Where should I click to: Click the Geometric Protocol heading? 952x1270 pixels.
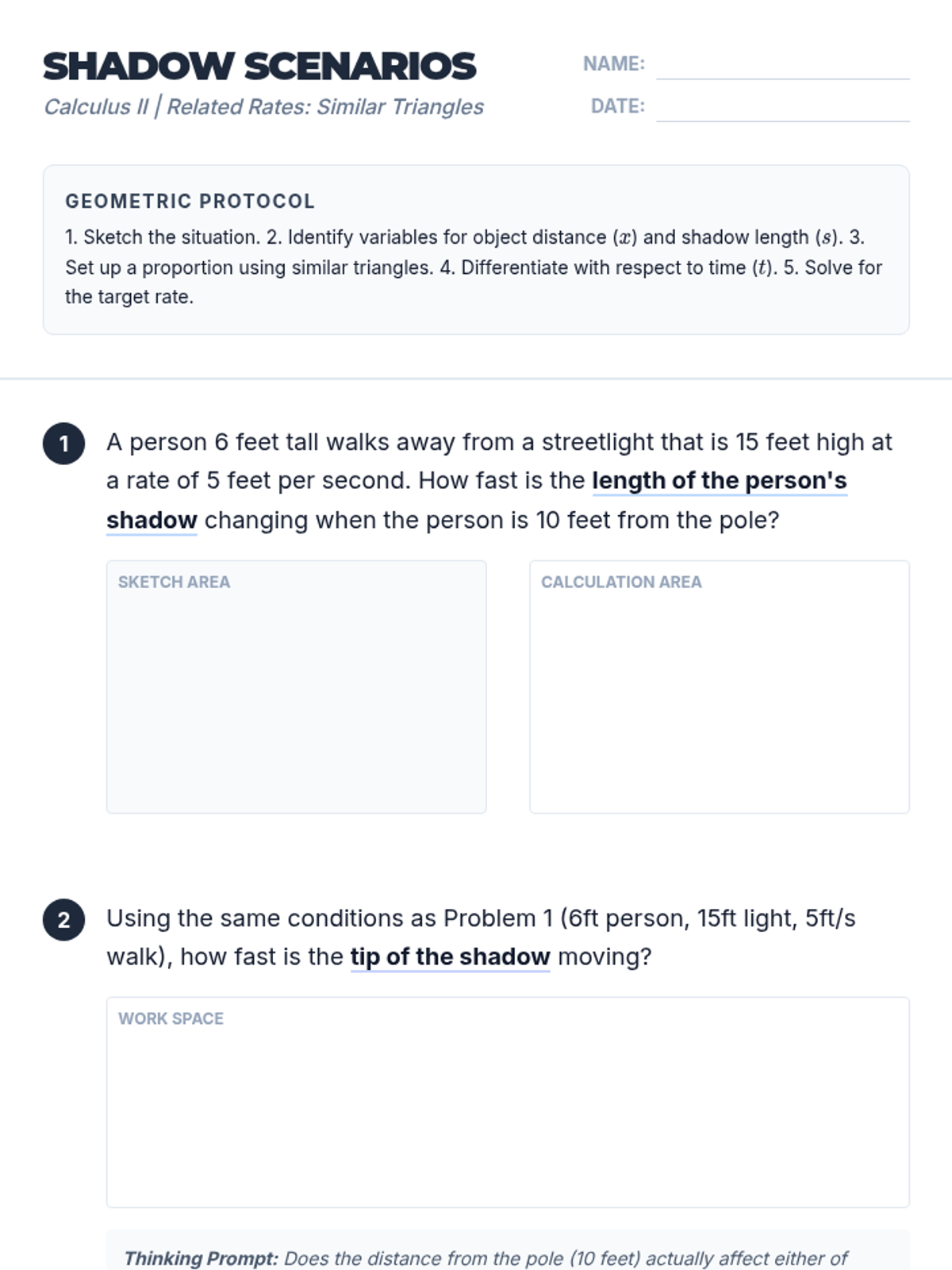190,202
